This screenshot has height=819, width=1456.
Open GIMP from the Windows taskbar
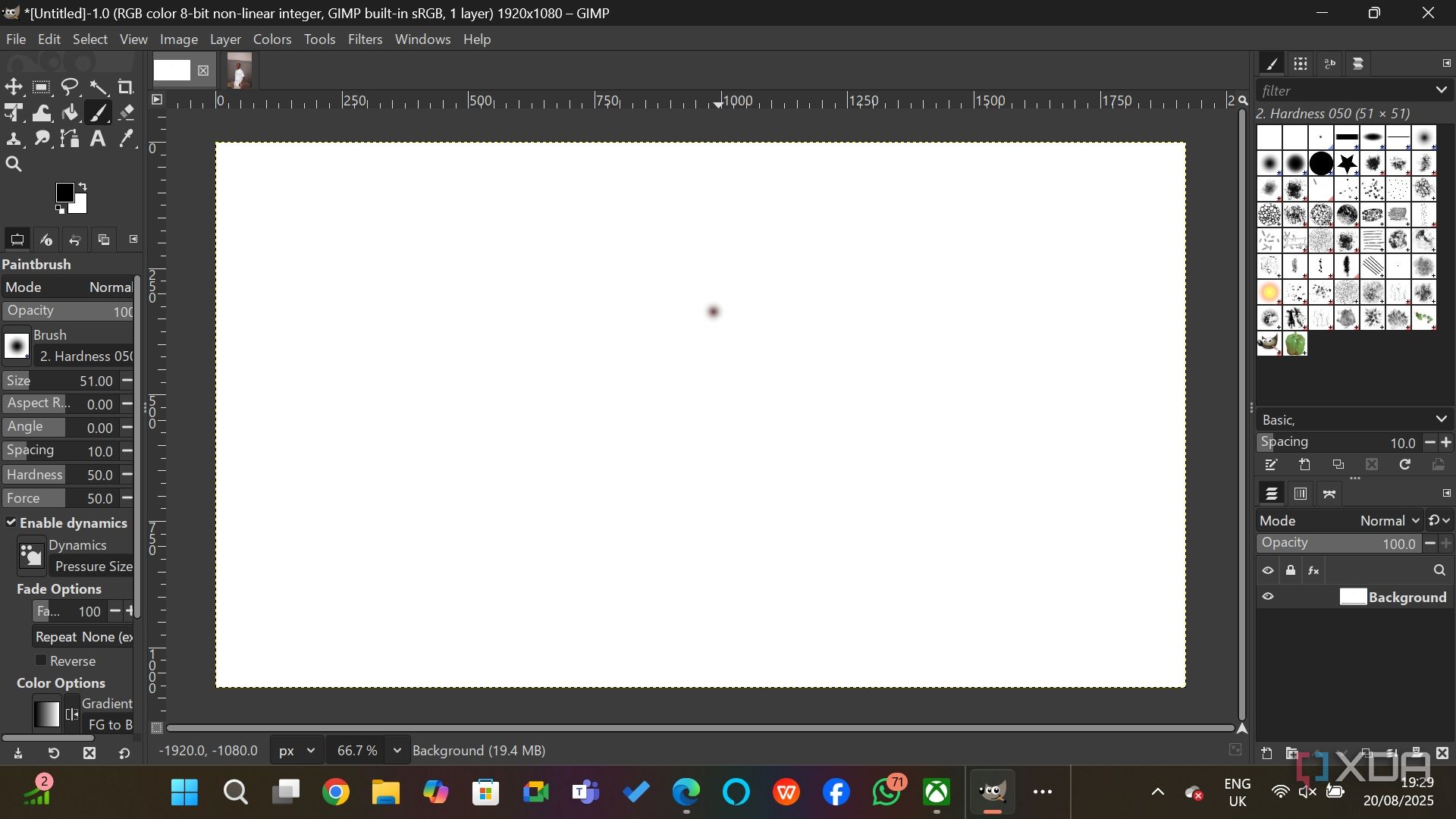click(992, 792)
